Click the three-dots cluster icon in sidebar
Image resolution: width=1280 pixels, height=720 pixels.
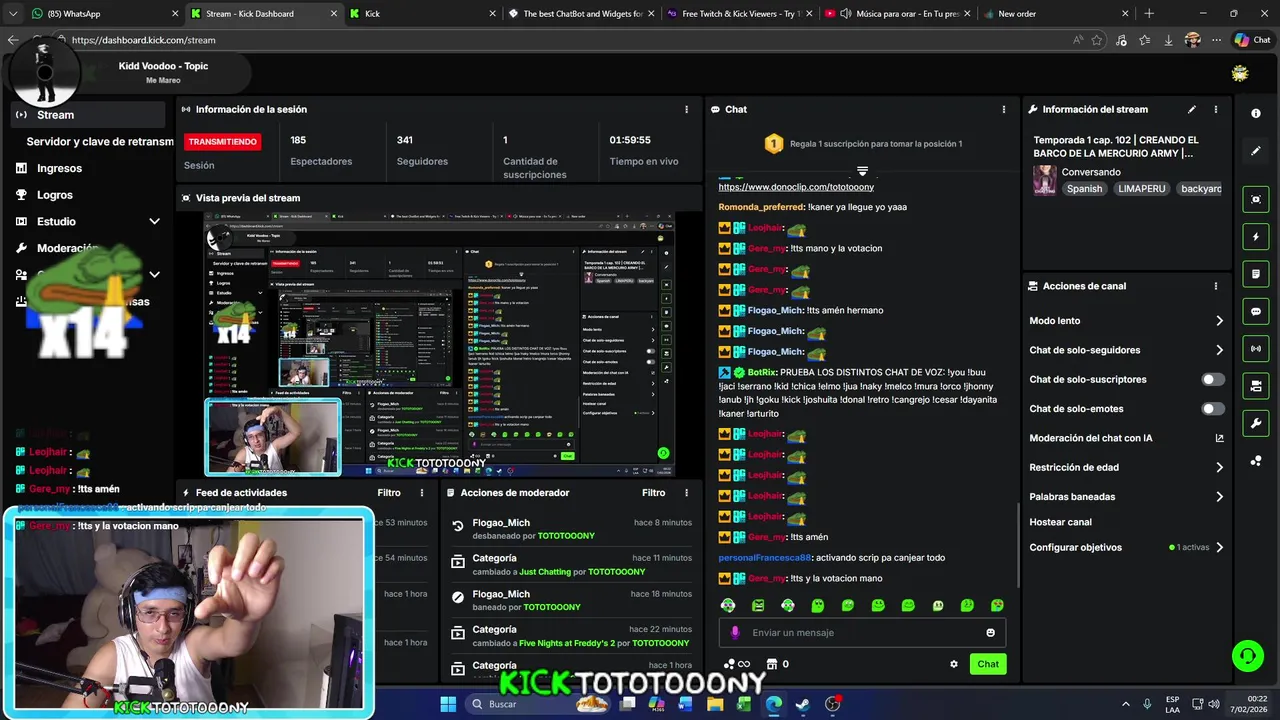pyautogui.click(x=1256, y=461)
